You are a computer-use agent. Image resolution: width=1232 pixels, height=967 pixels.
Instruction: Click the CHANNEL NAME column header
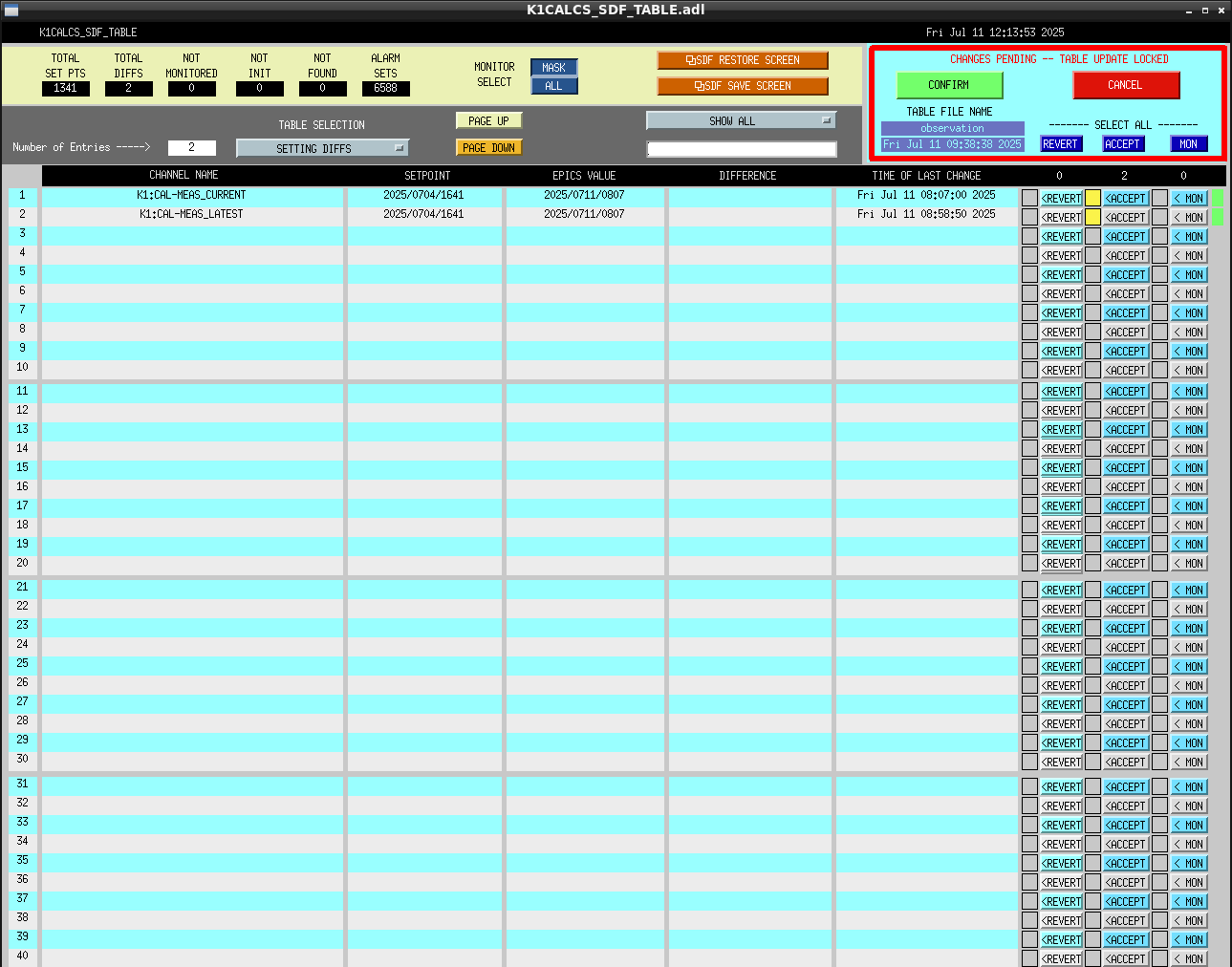[x=184, y=175]
